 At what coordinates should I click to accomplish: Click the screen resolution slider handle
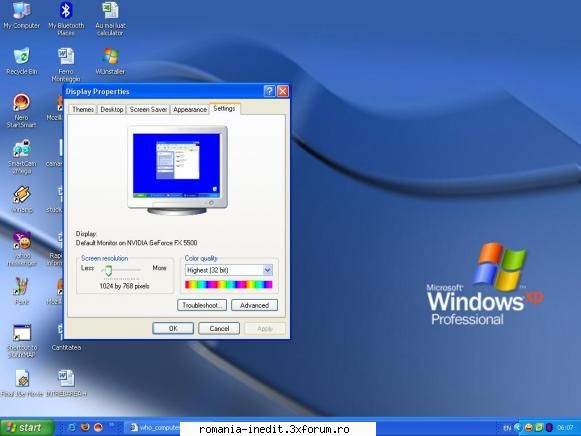[x=108, y=270]
